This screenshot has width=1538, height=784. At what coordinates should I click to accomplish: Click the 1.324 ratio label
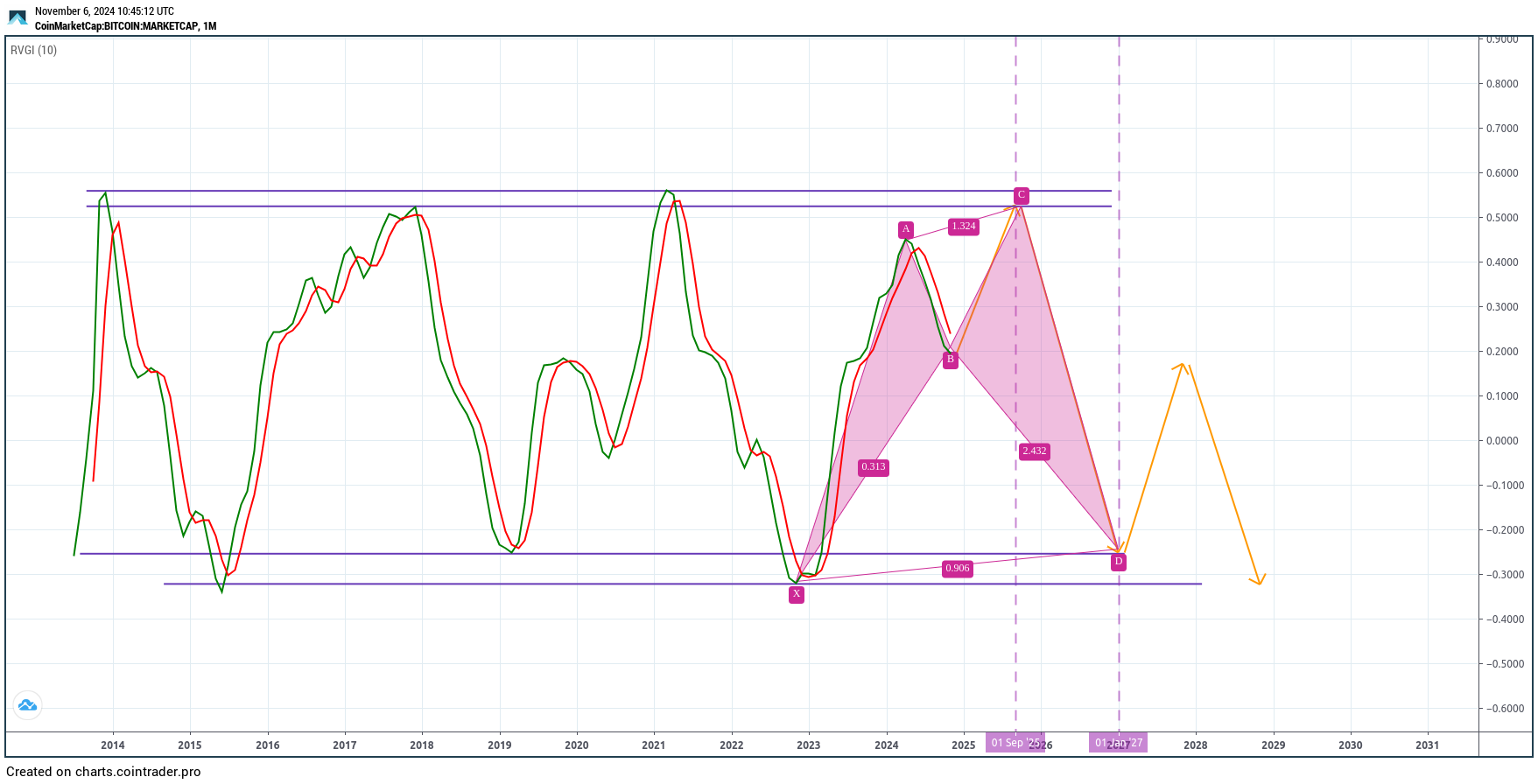click(x=964, y=227)
